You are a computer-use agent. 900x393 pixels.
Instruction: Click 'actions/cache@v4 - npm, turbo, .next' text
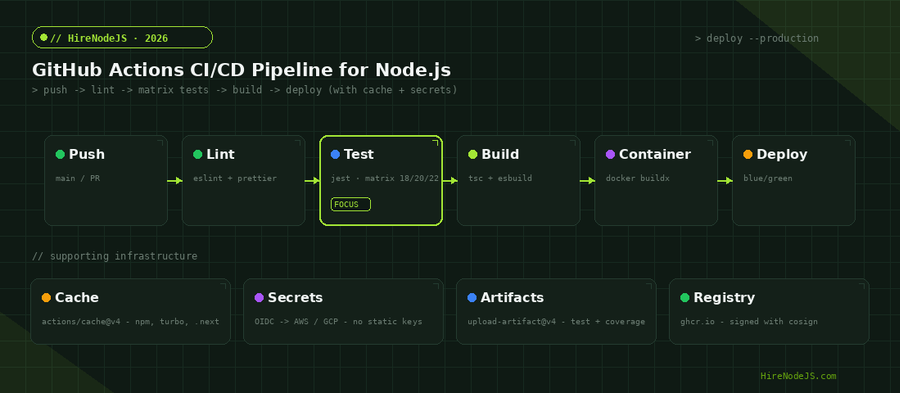pos(130,322)
